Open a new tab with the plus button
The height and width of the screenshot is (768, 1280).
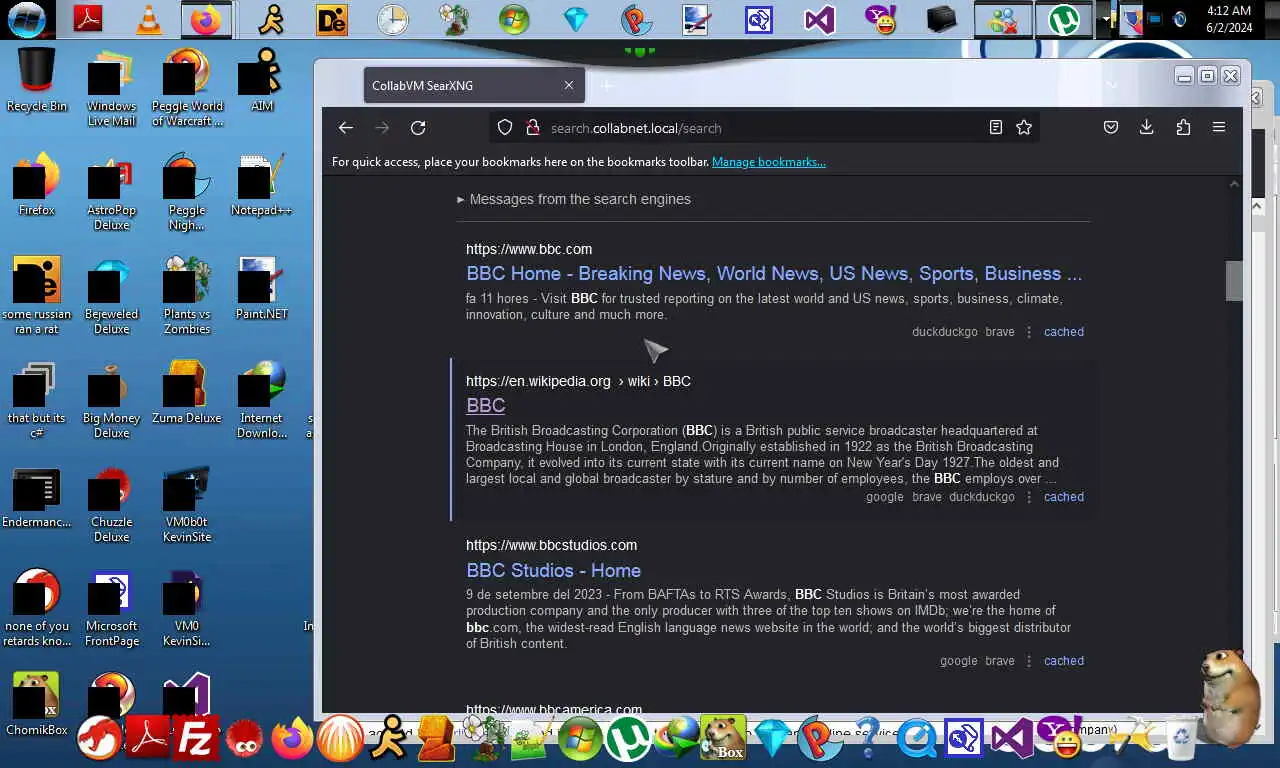[x=607, y=85]
